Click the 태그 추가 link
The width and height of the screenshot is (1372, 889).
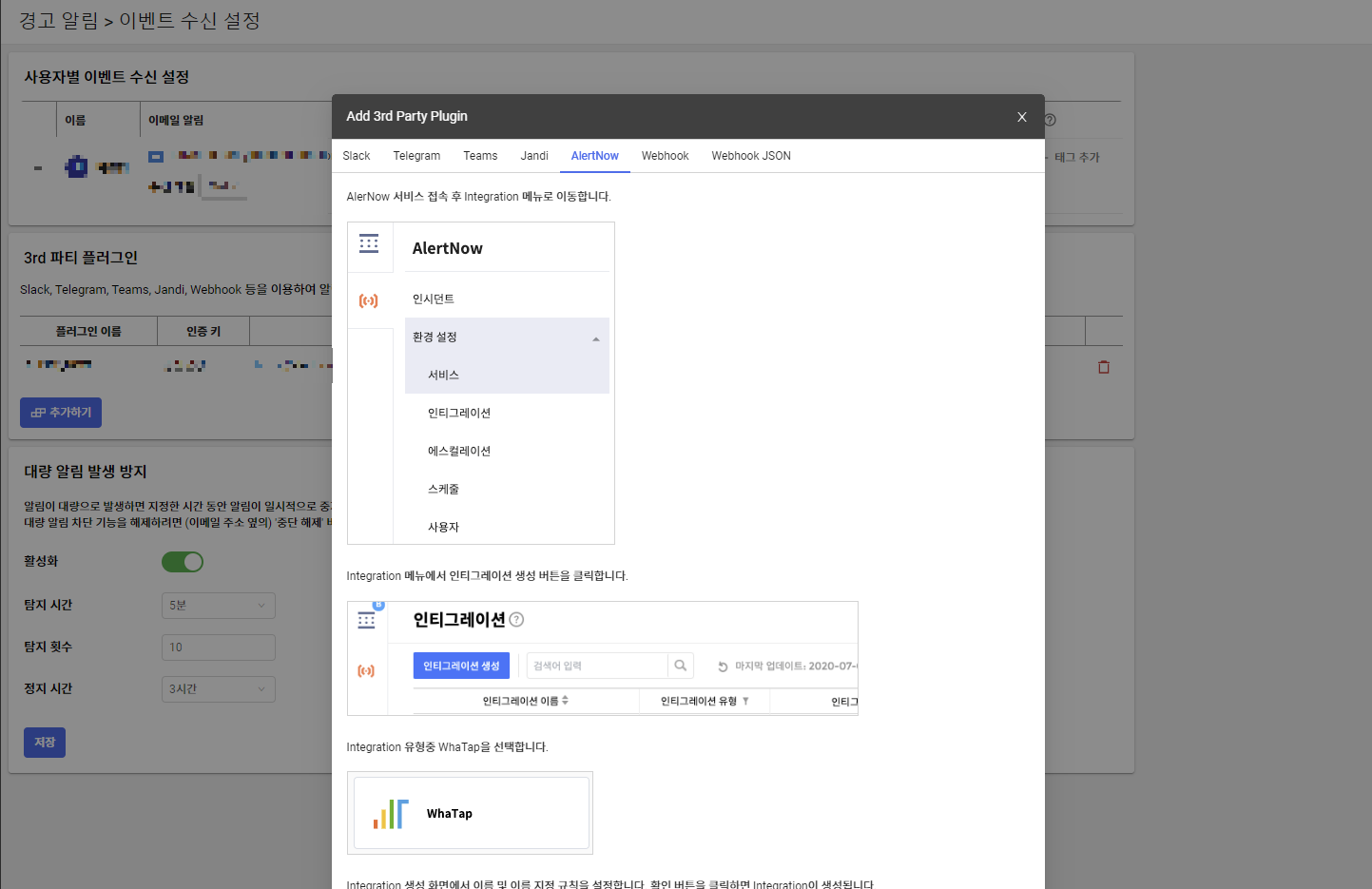coord(1076,158)
